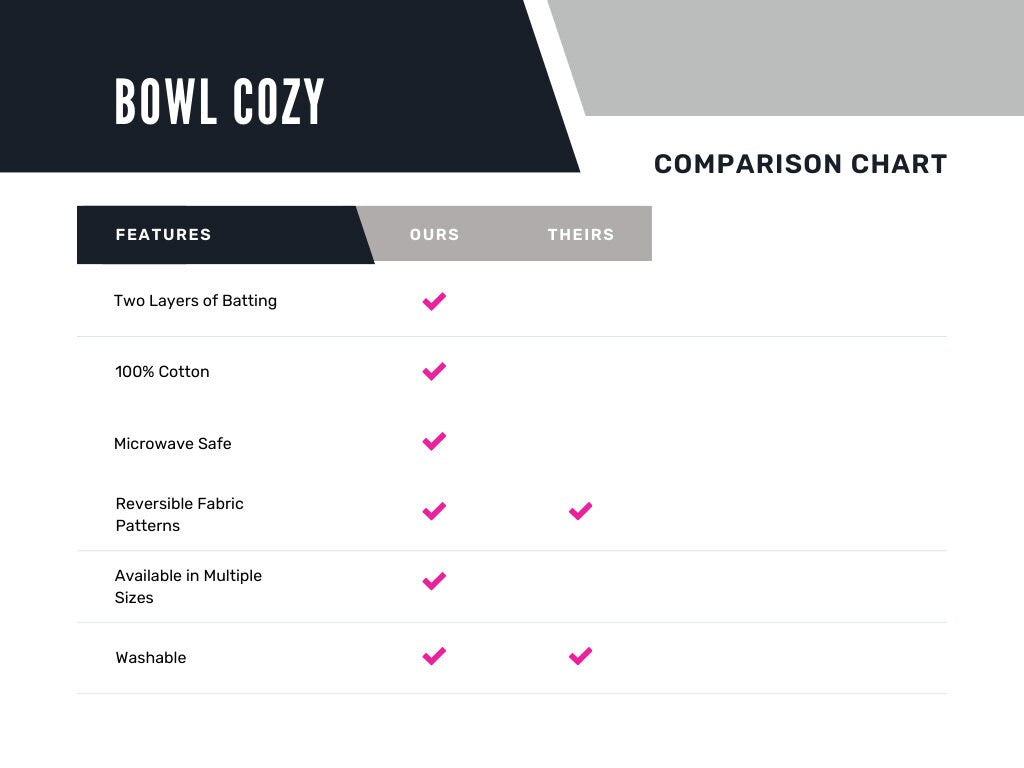Viewport: 1024px width, 768px height.
Task: Select the FEATURES column header
Action: (164, 235)
